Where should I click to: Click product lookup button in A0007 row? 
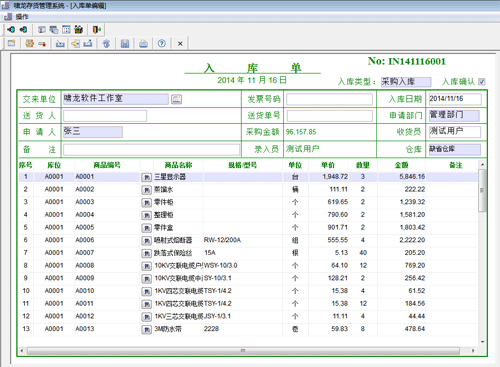pos(146,253)
